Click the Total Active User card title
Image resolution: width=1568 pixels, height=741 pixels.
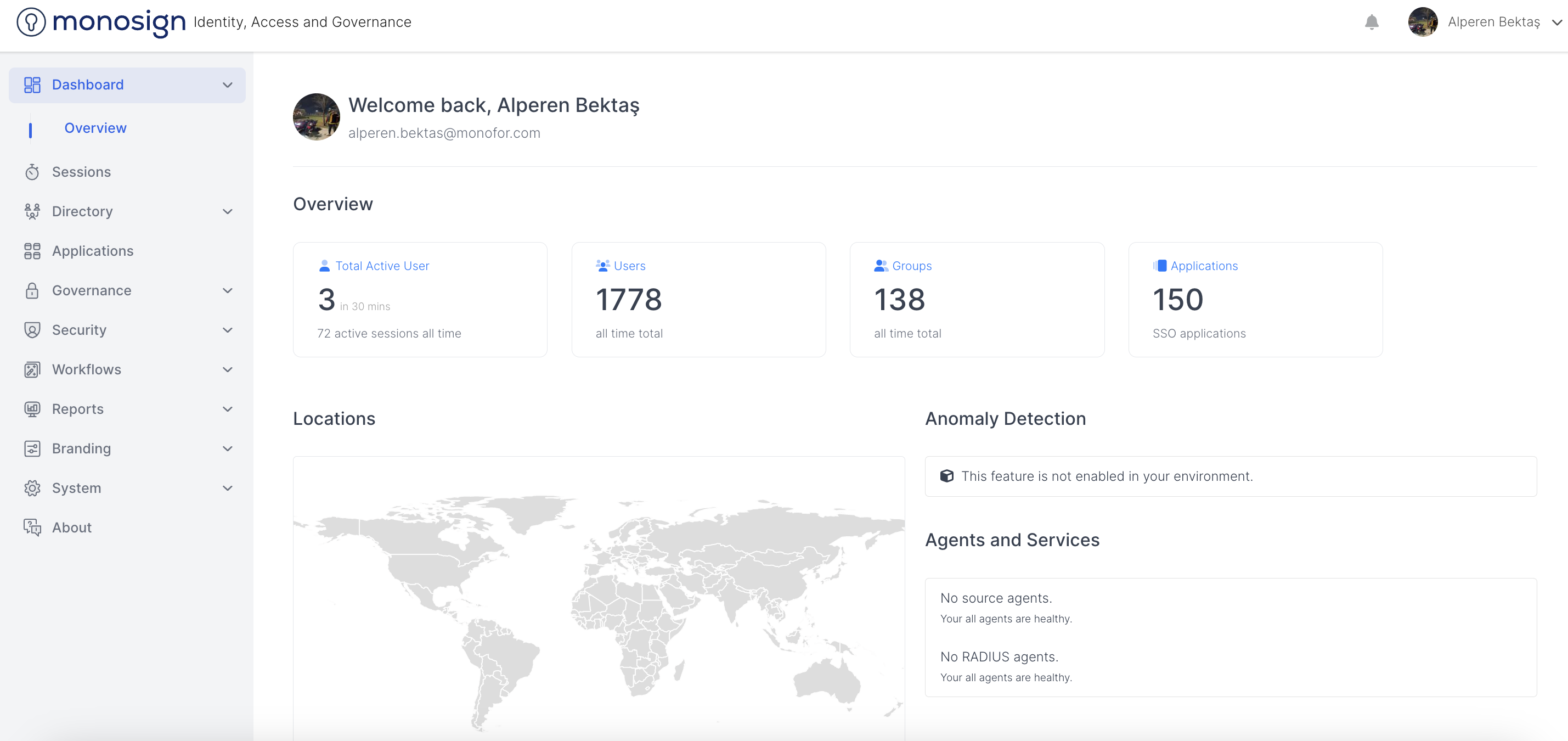pyautogui.click(x=382, y=266)
